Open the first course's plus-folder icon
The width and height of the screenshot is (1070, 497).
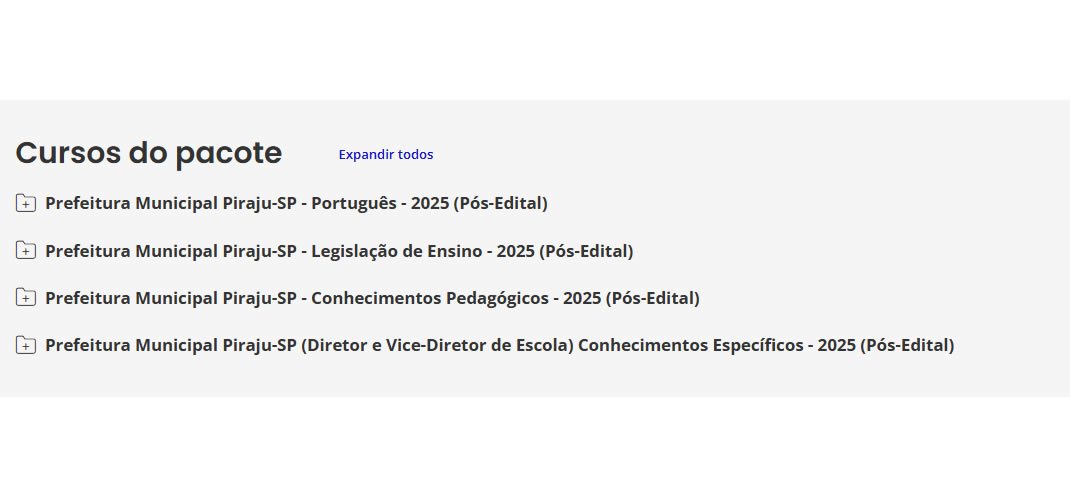point(26,204)
